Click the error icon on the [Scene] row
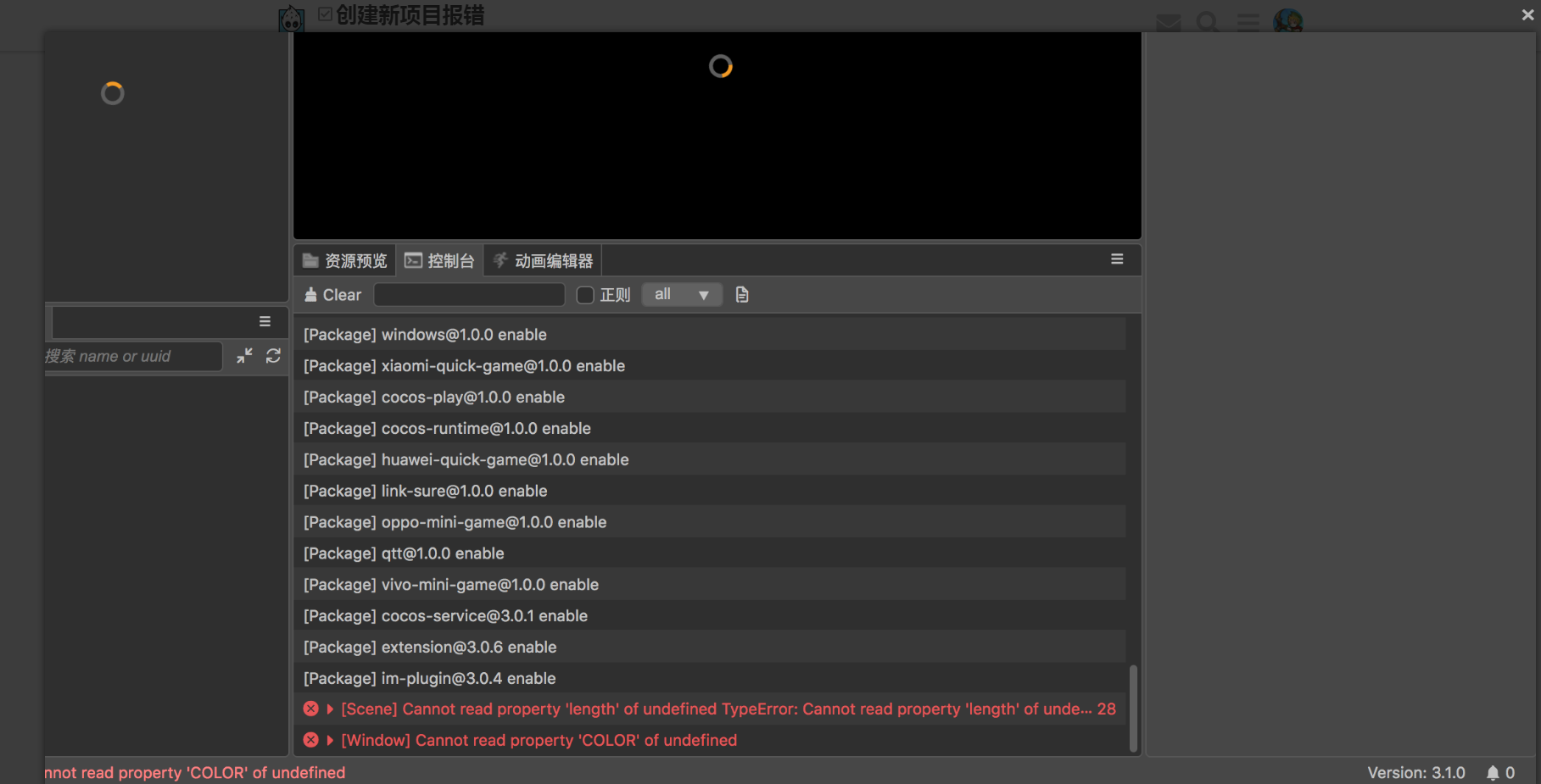Image resolution: width=1541 pixels, height=784 pixels. (311, 709)
